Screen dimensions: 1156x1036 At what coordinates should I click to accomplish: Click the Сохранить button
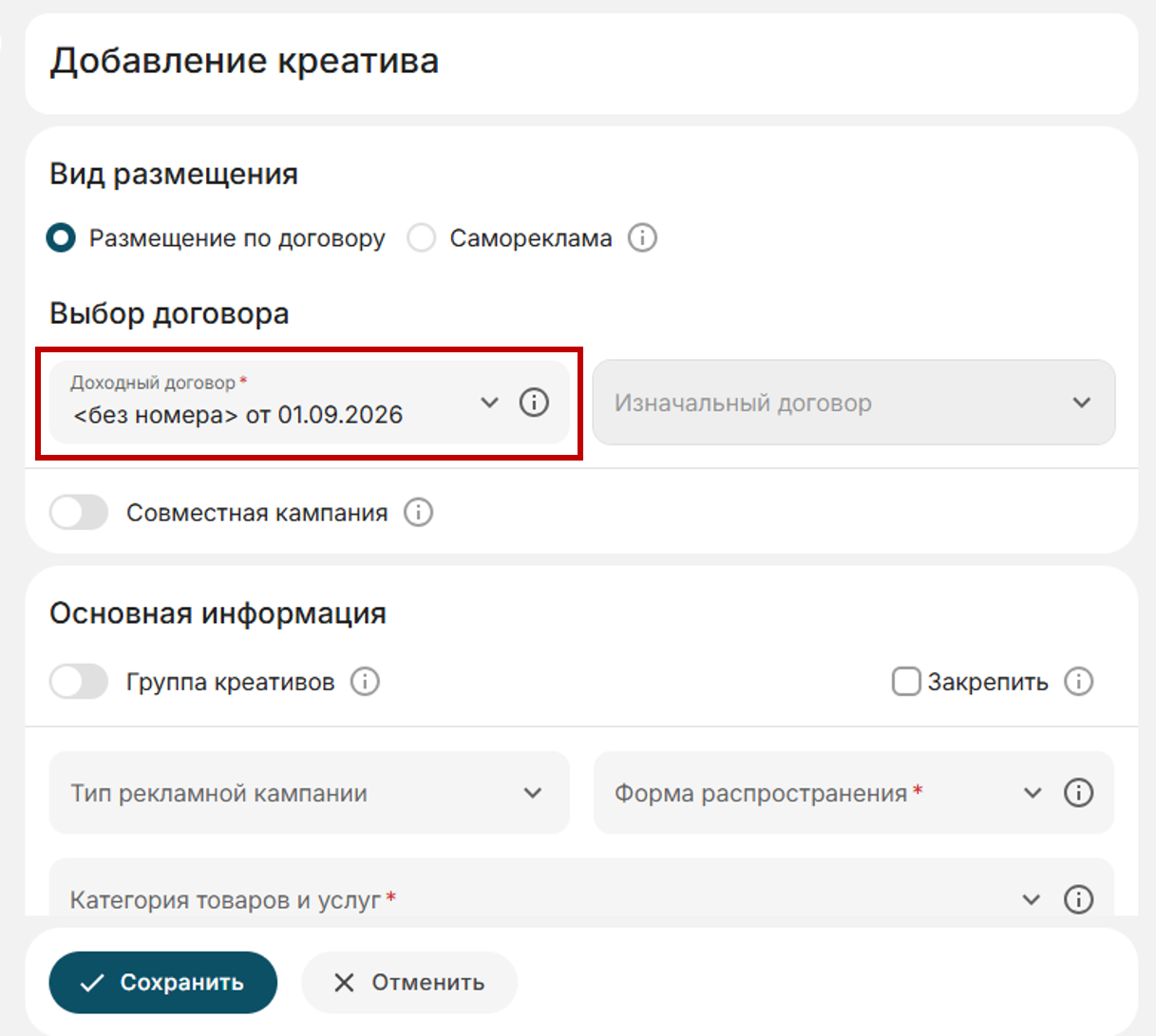tap(163, 983)
